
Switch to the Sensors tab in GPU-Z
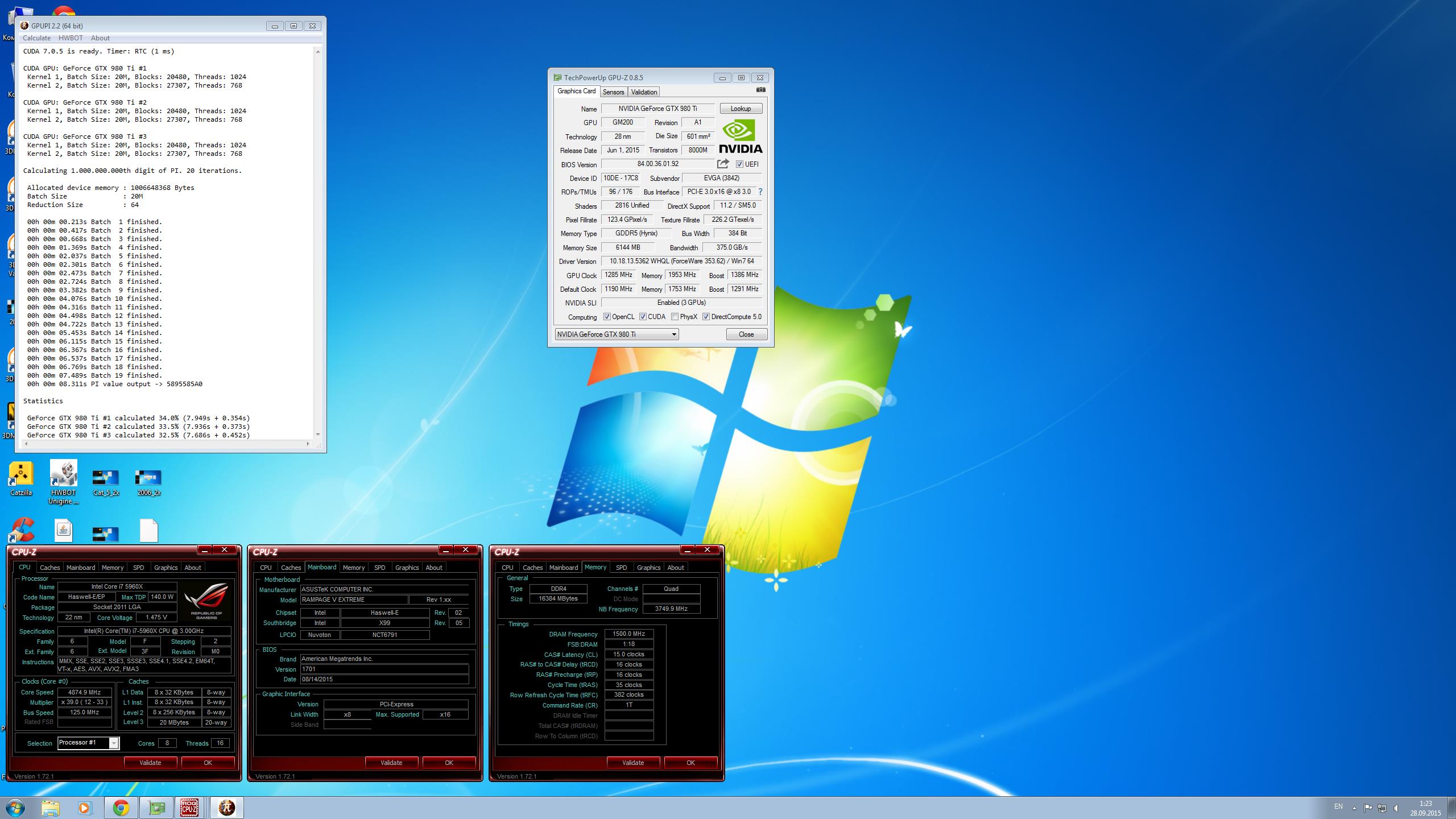coord(613,92)
